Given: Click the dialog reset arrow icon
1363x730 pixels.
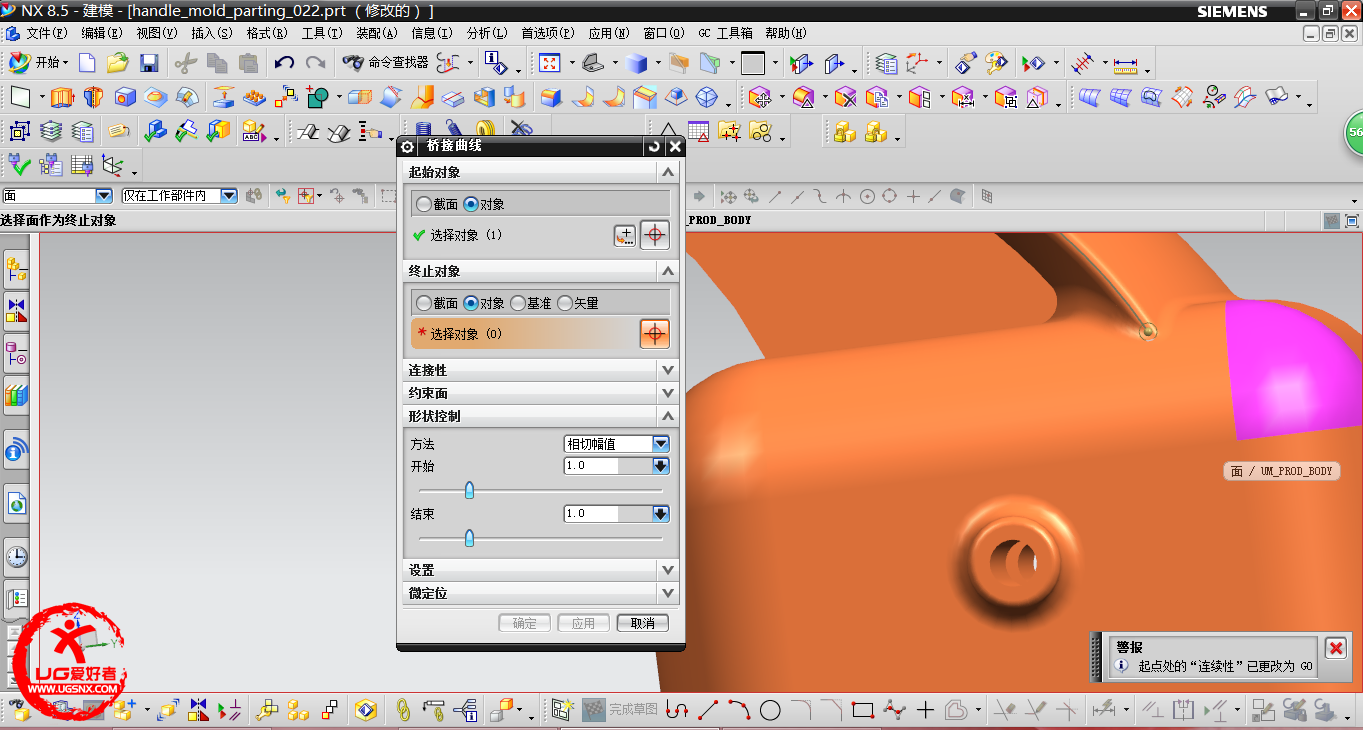Looking at the screenshot, I should (x=655, y=146).
